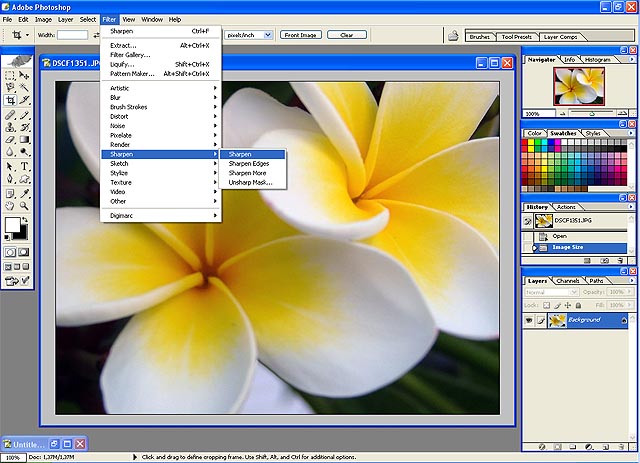Switch to the Actions tab
Image resolution: width=640 pixels, height=463 pixels.
point(566,207)
